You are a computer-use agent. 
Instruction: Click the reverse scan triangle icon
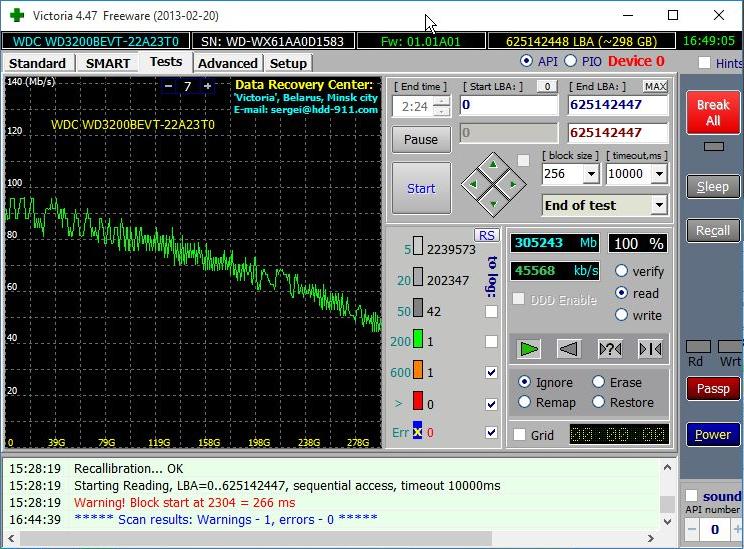(568, 349)
